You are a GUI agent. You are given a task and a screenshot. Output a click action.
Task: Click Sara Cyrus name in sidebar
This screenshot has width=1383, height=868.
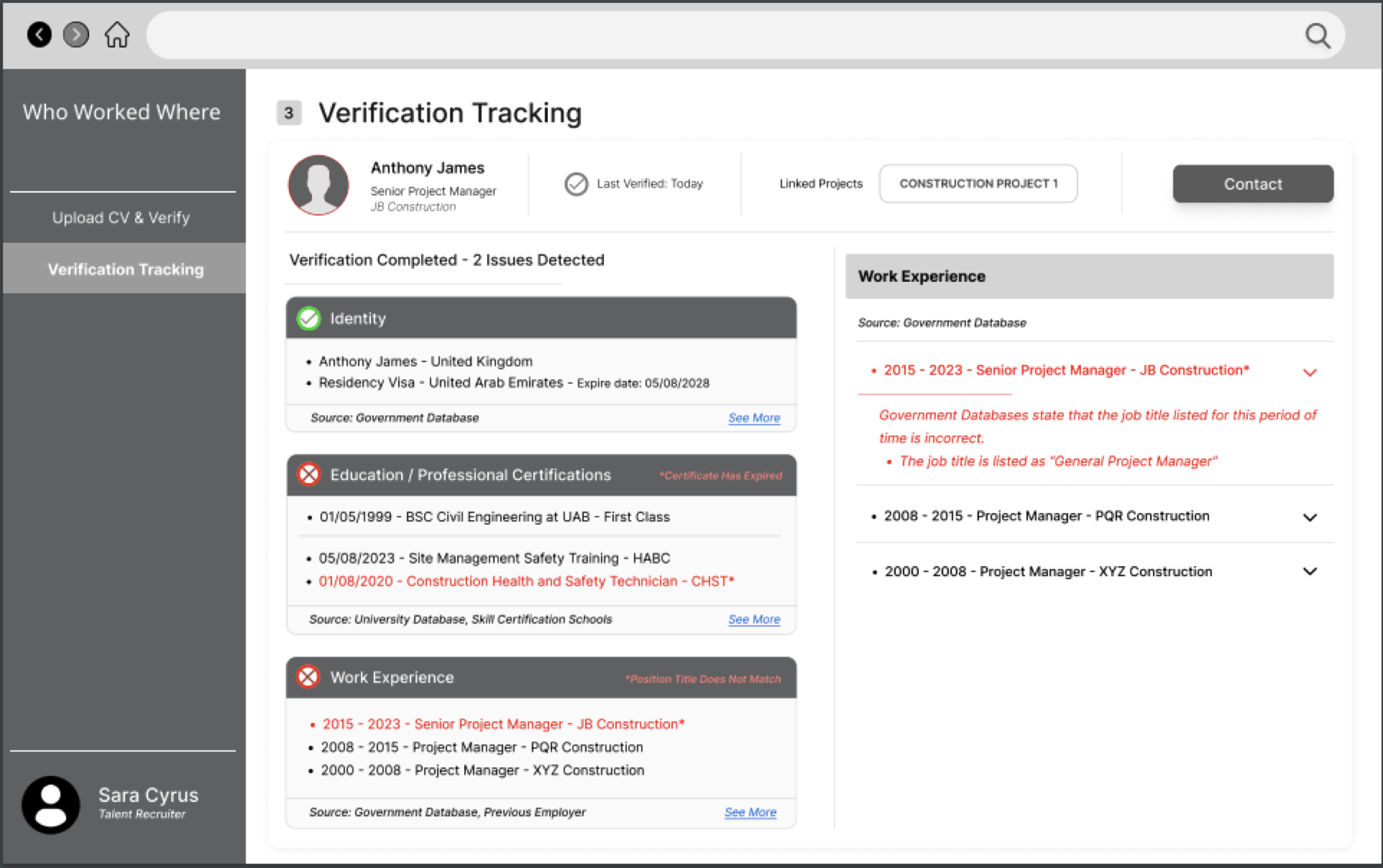148,795
